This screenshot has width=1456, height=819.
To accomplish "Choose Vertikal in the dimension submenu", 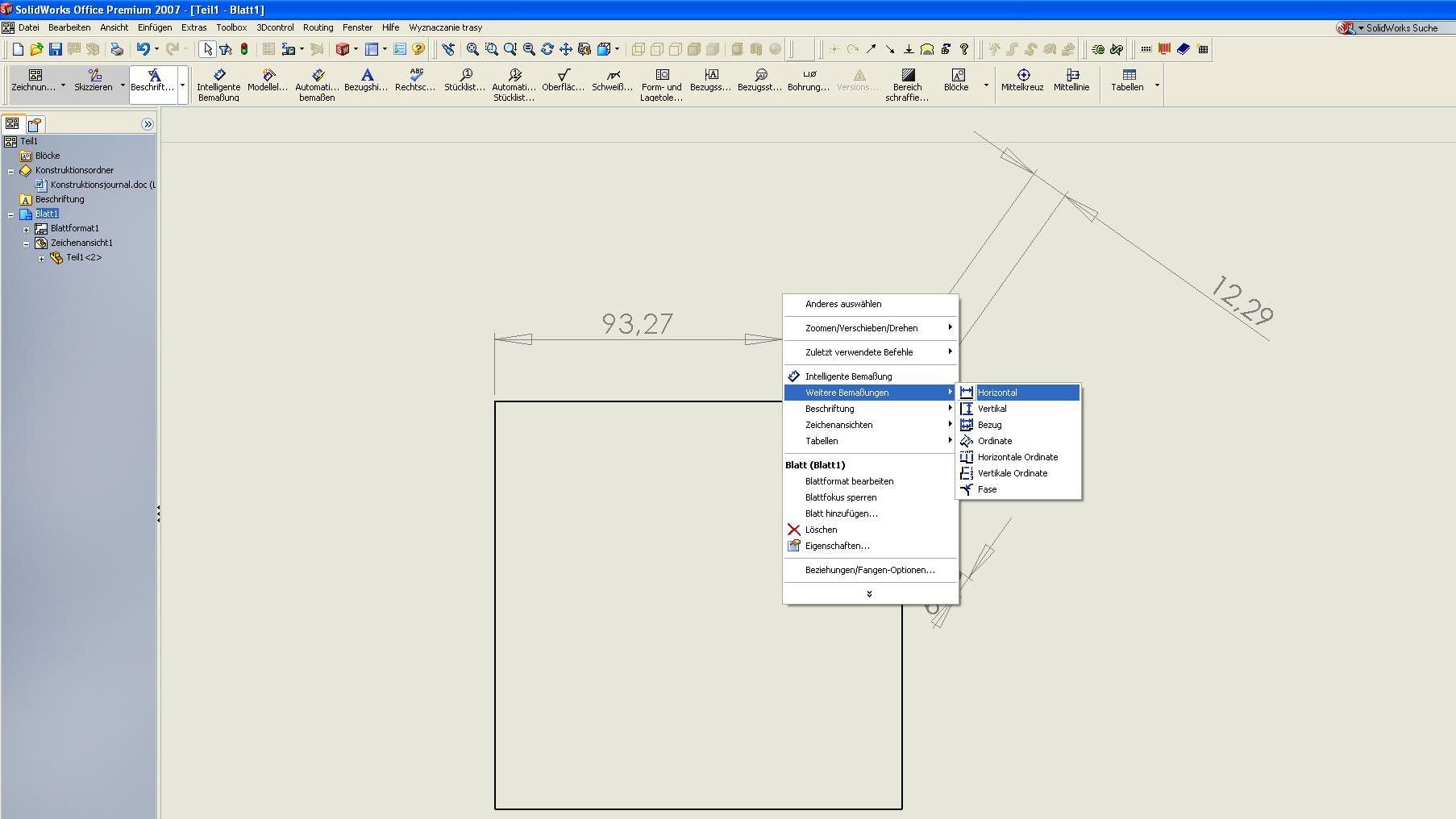I will click(1018, 409).
